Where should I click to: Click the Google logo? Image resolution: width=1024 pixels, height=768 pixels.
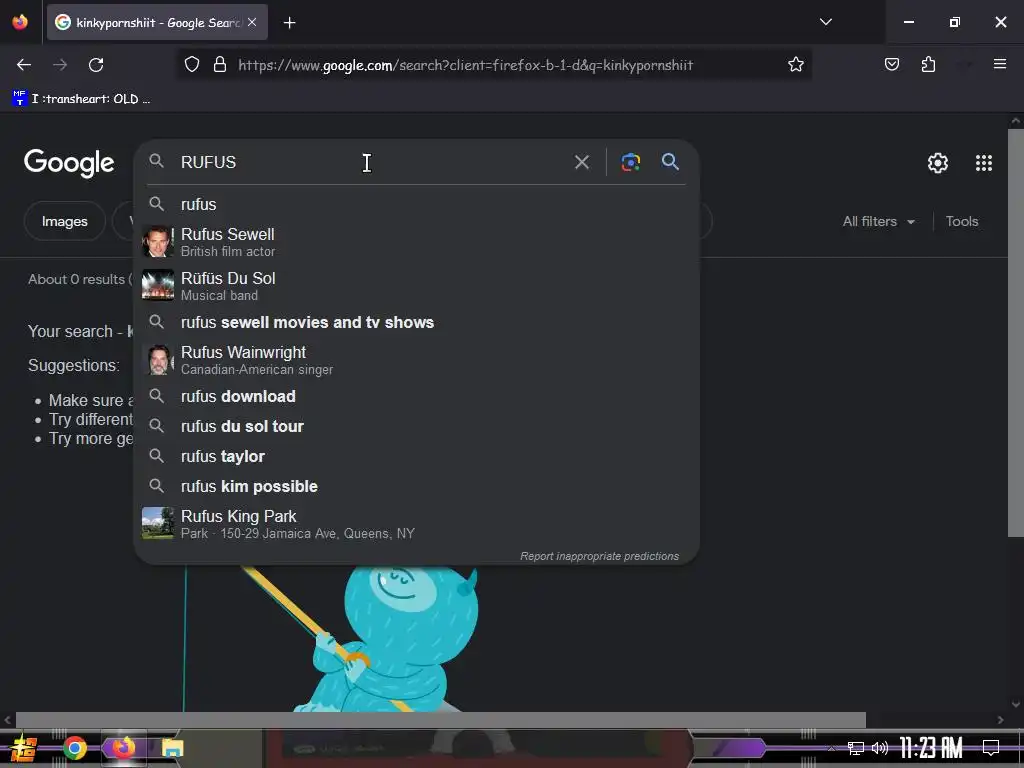coord(69,163)
